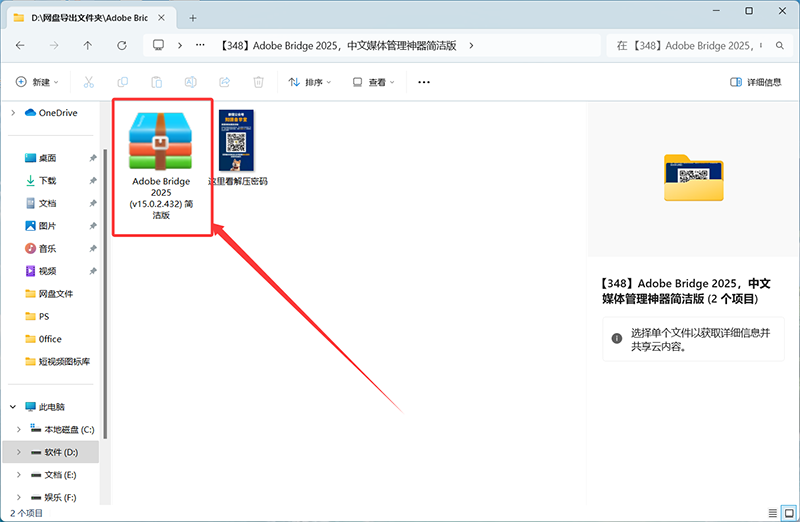Viewport: 800px width, 522px height.
Task: Open 桌面 (Desktop) in the sidebar
Action: tap(41, 158)
